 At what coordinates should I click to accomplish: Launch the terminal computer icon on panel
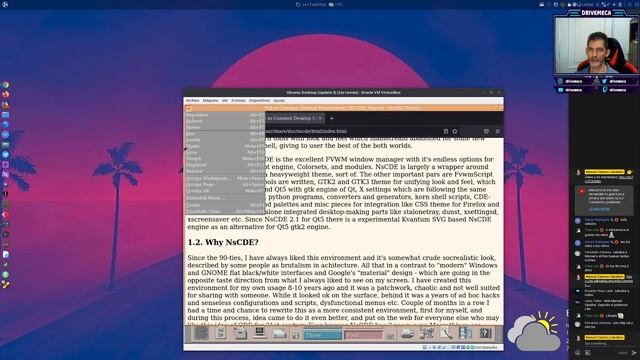click(x=260, y=333)
